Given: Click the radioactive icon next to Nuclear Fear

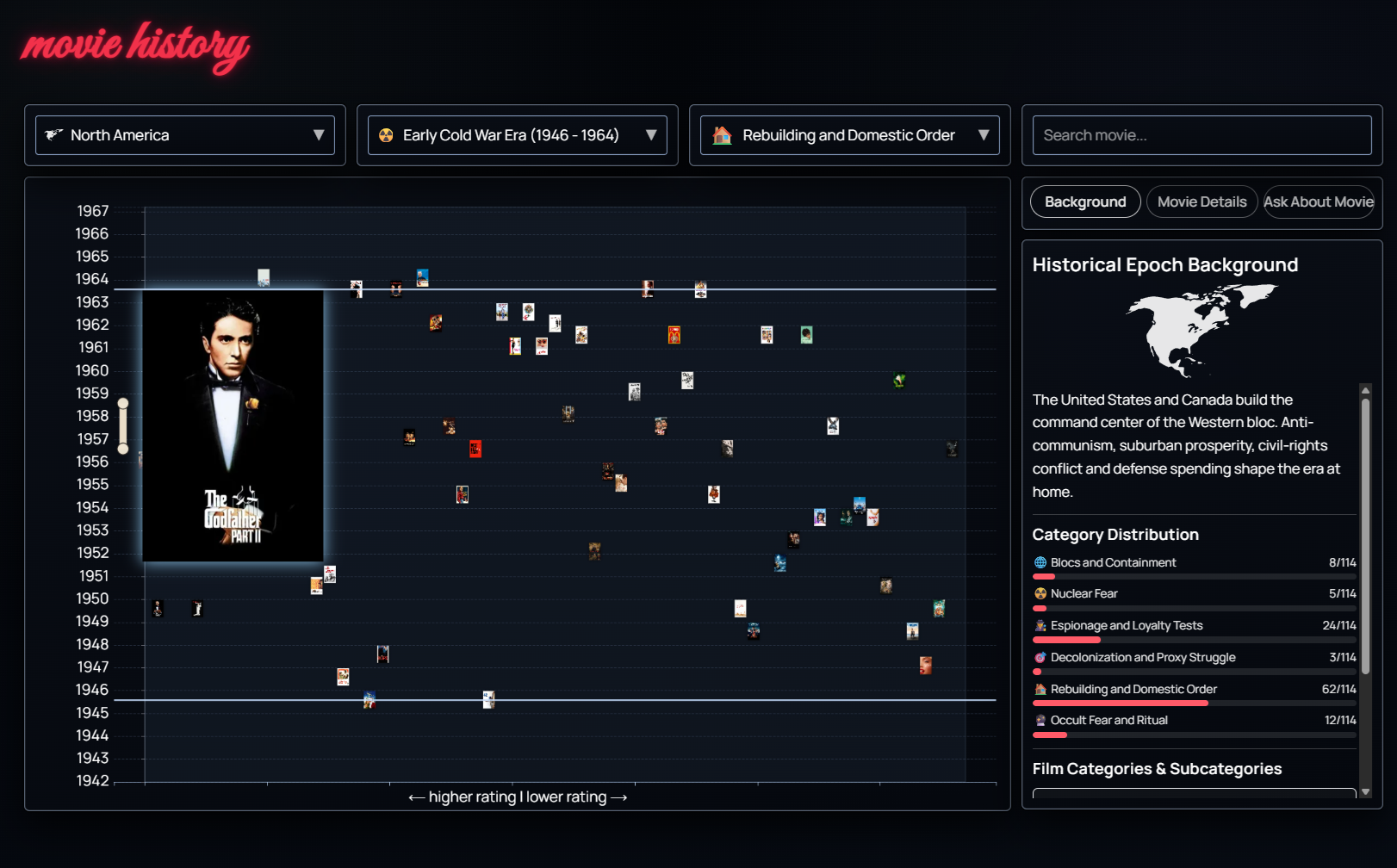Looking at the screenshot, I should coord(1039,593).
